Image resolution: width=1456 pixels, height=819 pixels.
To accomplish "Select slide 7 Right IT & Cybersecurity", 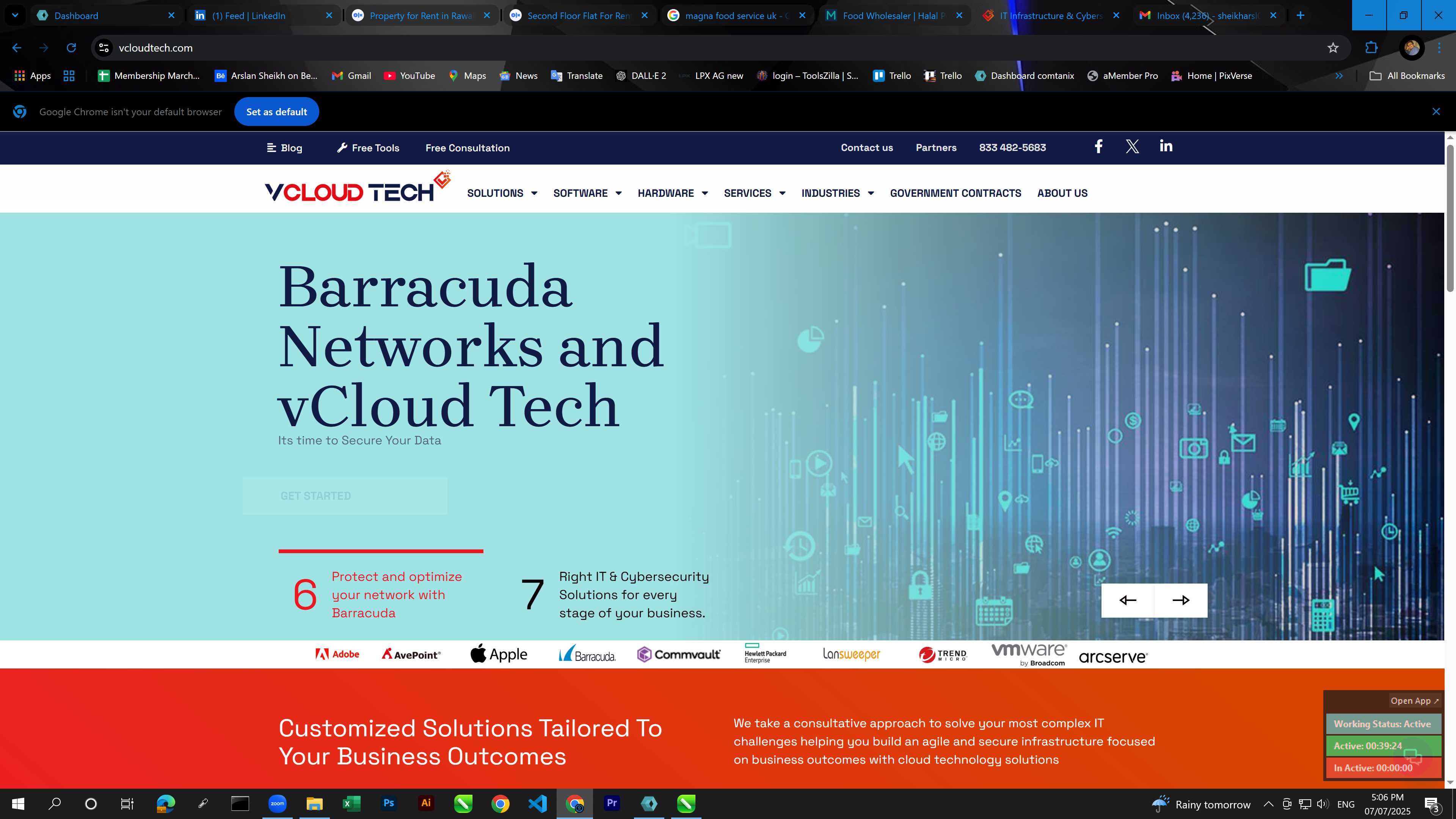I will pyautogui.click(x=615, y=595).
